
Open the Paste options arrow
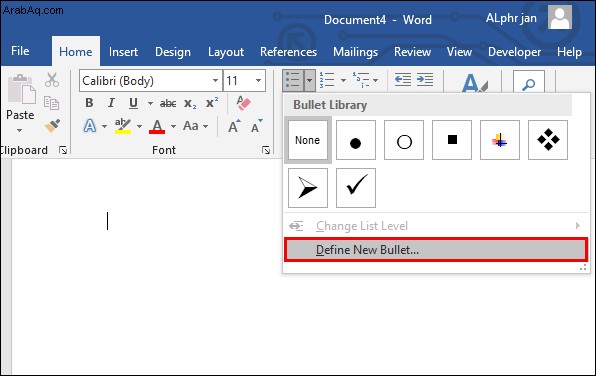[19, 130]
